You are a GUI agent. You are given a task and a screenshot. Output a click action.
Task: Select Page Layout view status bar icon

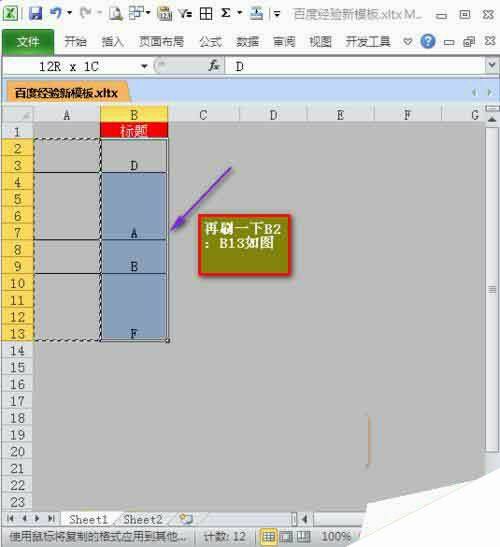point(286,537)
